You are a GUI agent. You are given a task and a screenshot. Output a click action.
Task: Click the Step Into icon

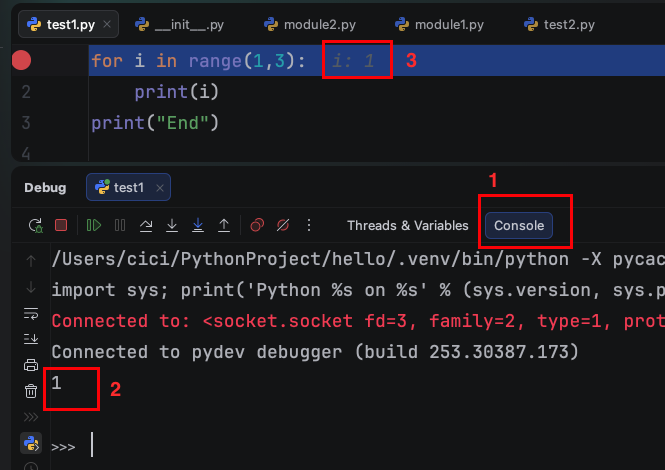pos(172,225)
